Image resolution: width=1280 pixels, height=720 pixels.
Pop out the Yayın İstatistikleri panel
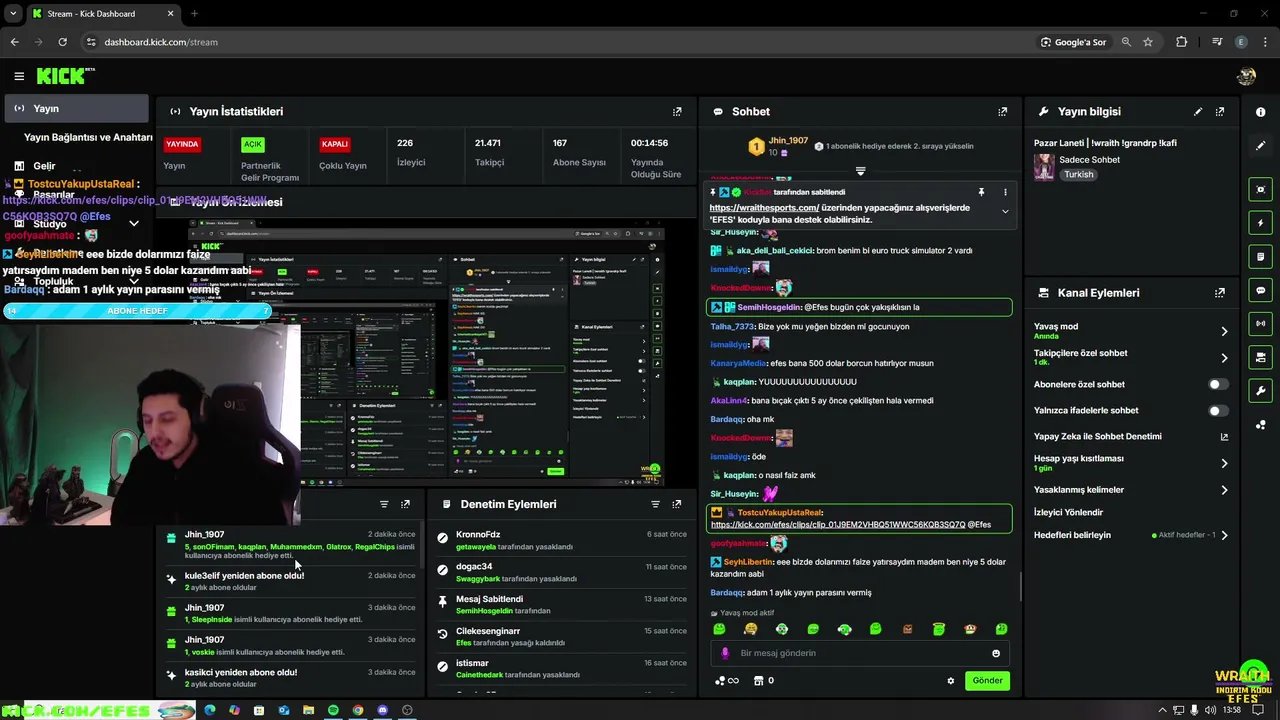click(x=677, y=112)
